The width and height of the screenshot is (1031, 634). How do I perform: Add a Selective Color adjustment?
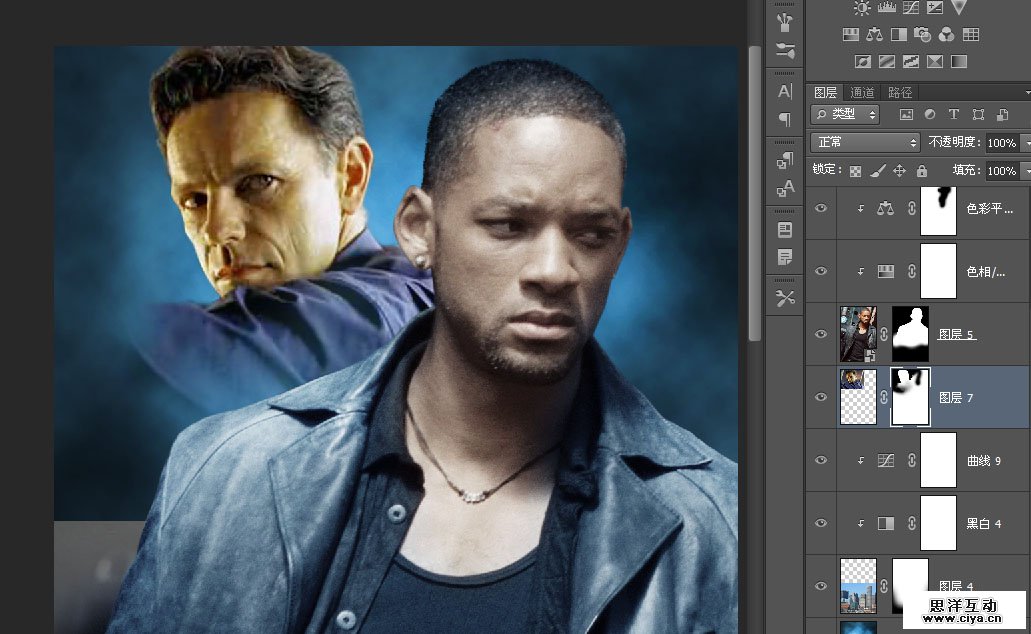click(x=934, y=62)
